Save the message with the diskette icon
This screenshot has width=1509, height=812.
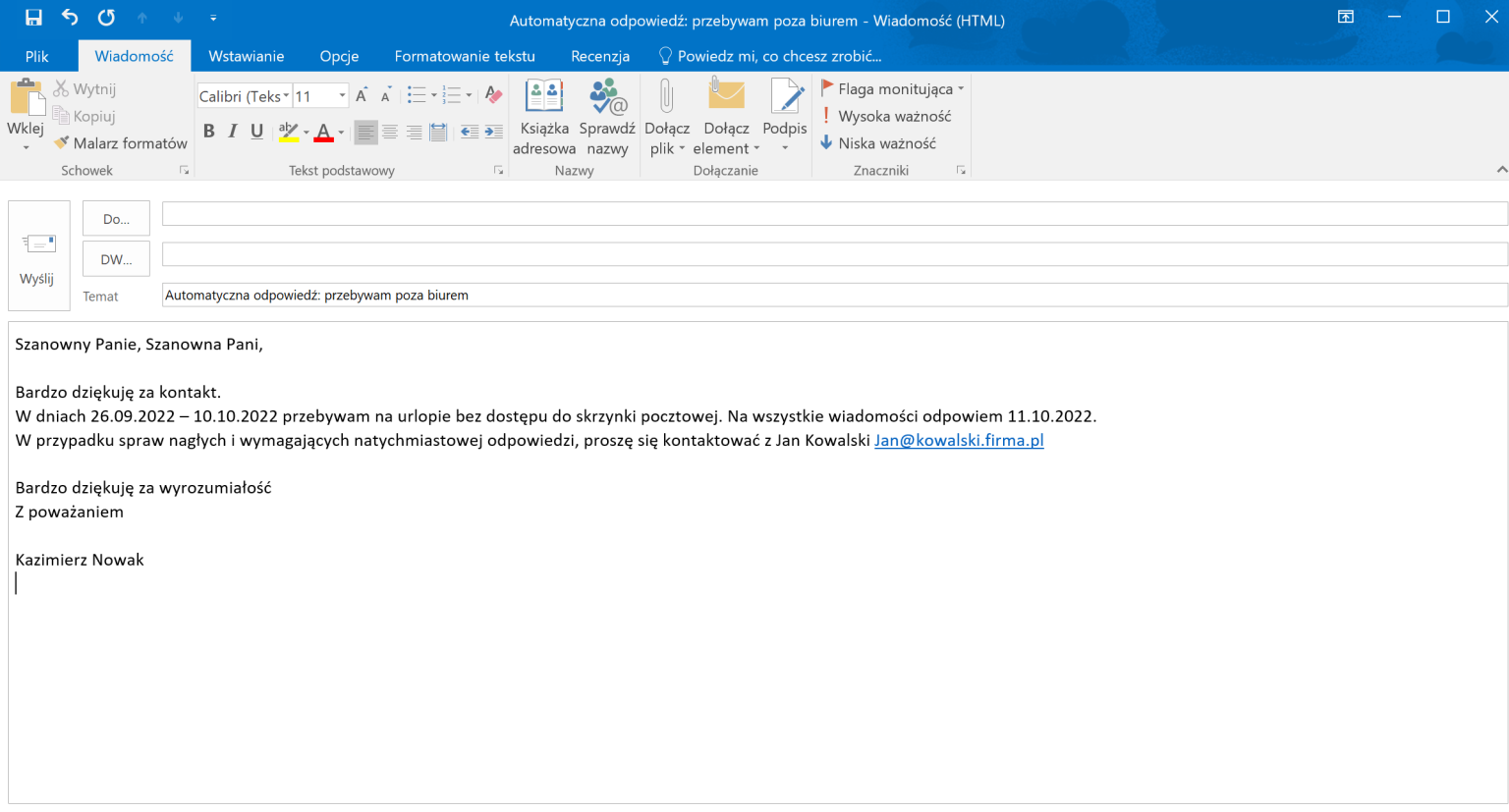point(33,18)
